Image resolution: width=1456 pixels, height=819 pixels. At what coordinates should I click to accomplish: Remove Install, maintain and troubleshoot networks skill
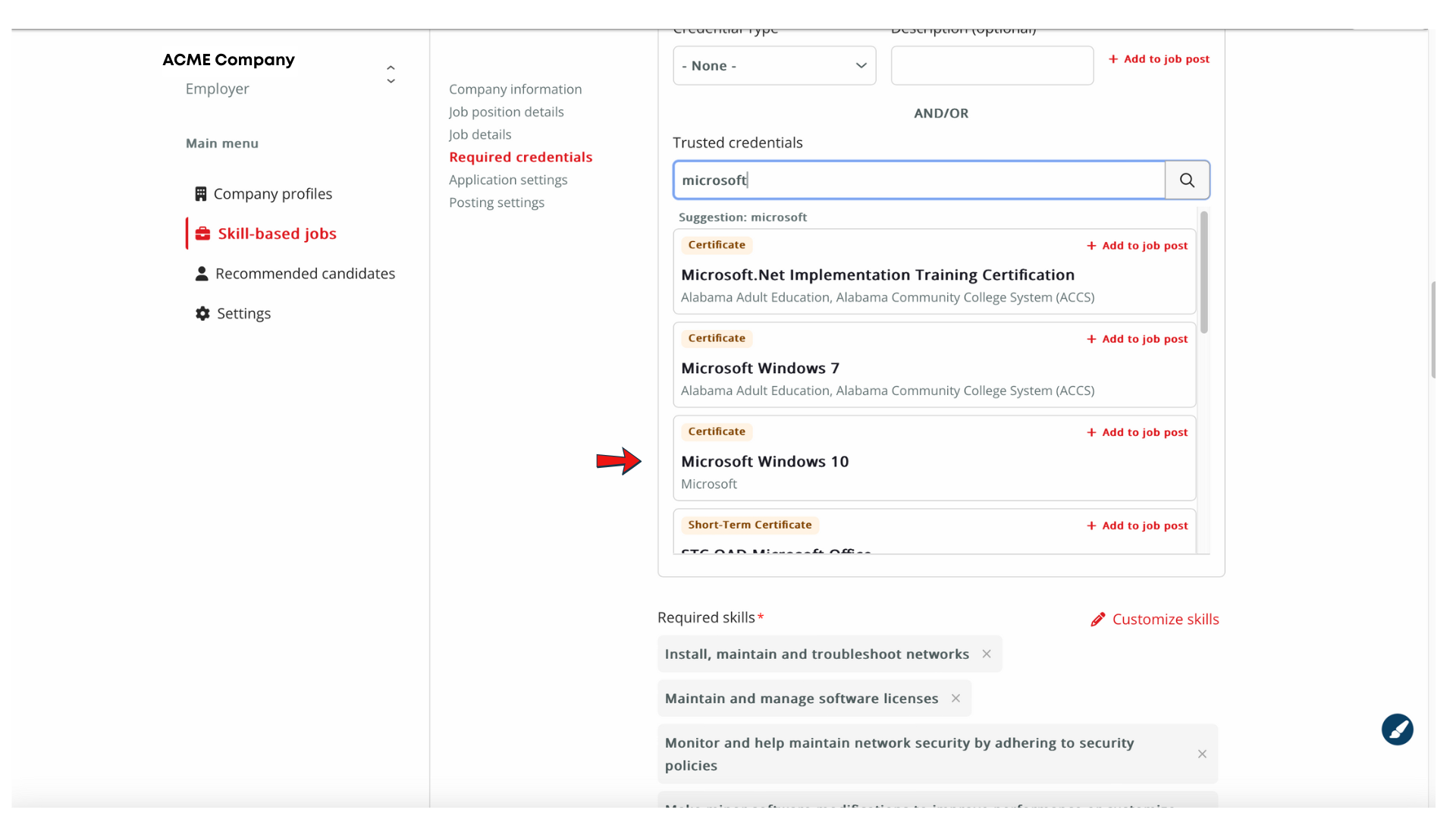tap(987, 654)
